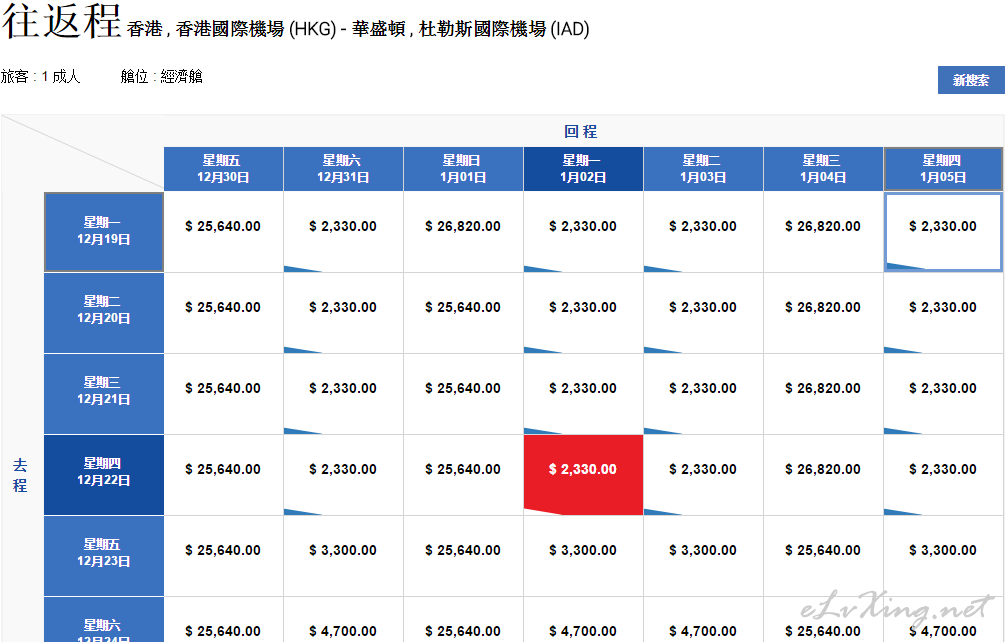This screenshot has height=642, width=1005.
Task: Select return date header 星期四 1月05日
Action: click(943, 169)
